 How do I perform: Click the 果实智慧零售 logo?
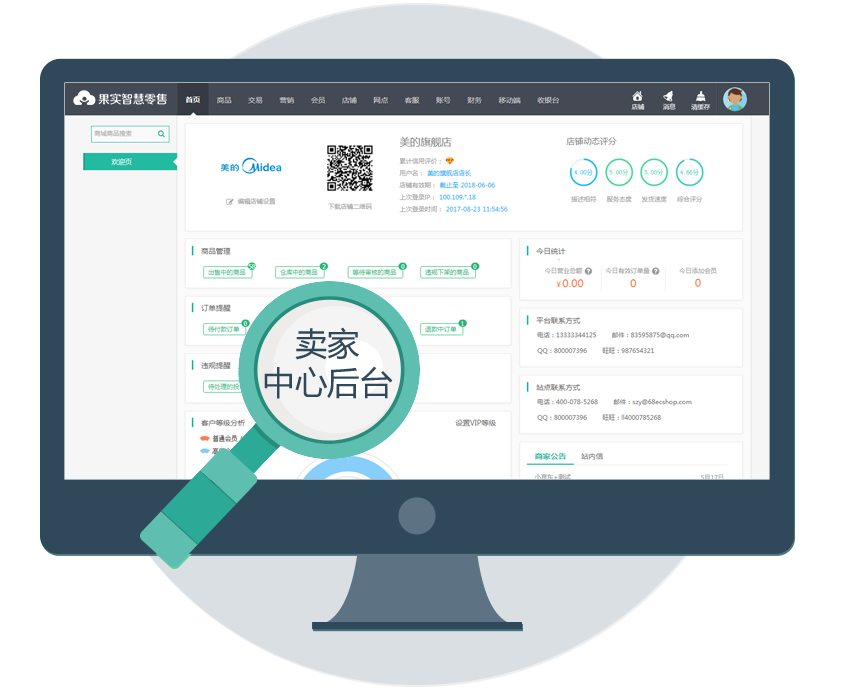pos(120,99)
